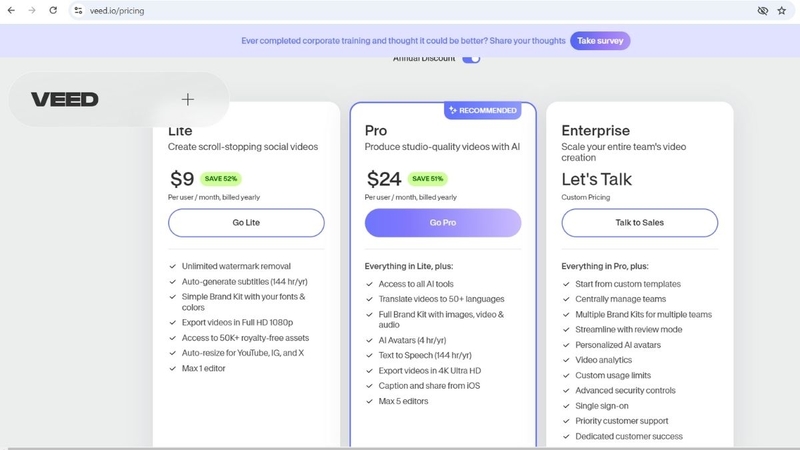Click the survey banner text
This screenshot has width=800, height=450.
point(403,41)
